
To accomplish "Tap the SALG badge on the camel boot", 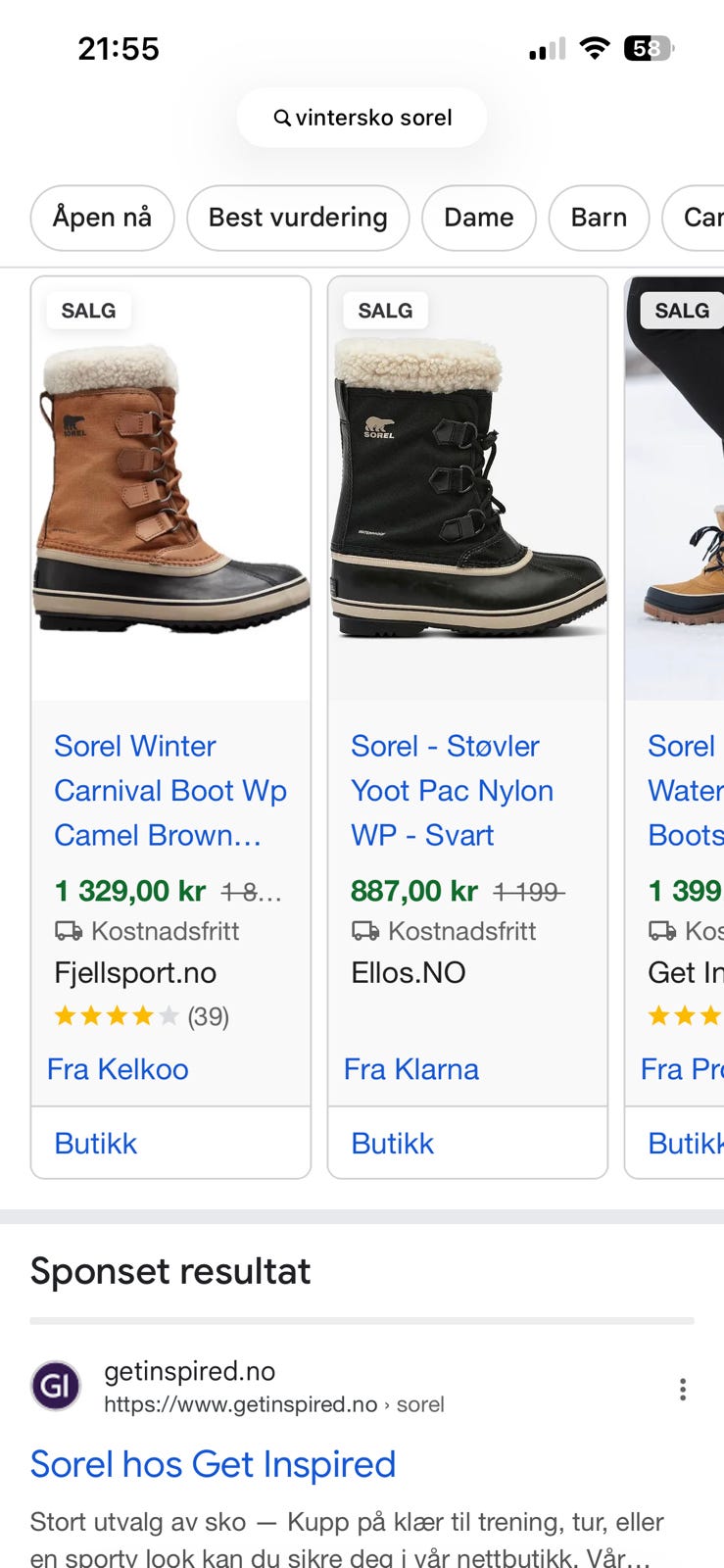I will coord(88,311).
